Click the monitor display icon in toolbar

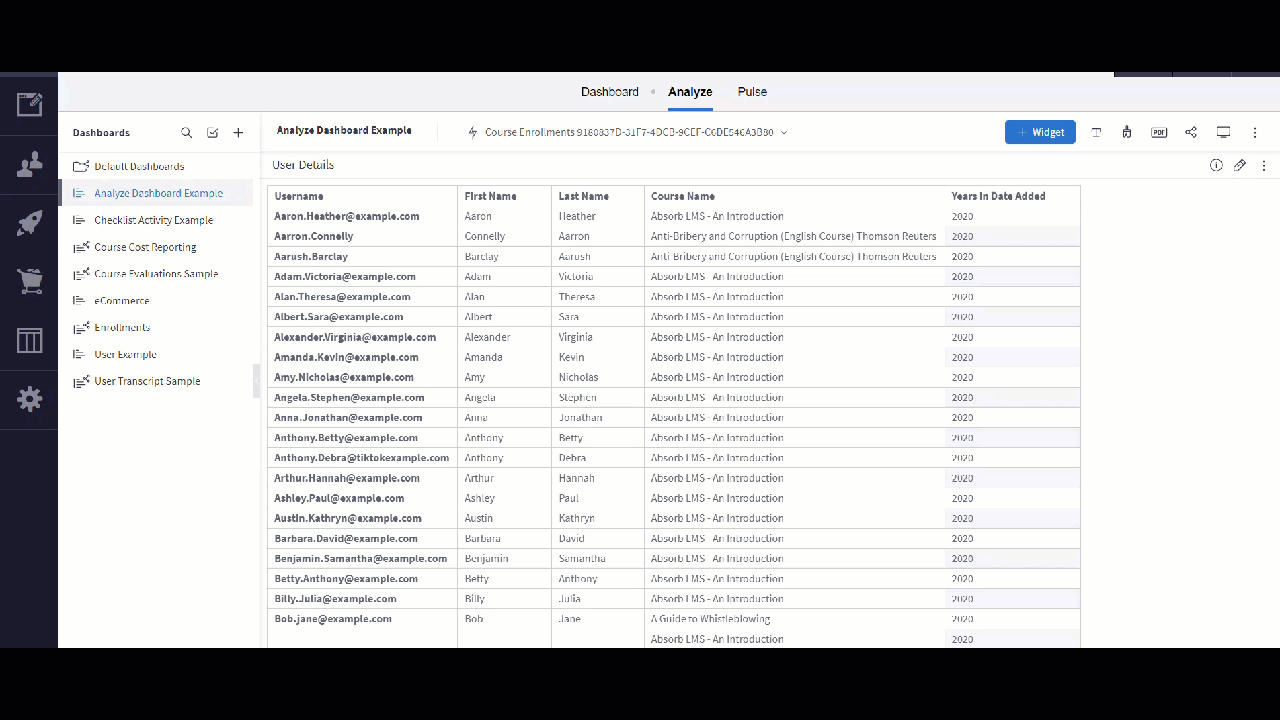coord(1223,132)
